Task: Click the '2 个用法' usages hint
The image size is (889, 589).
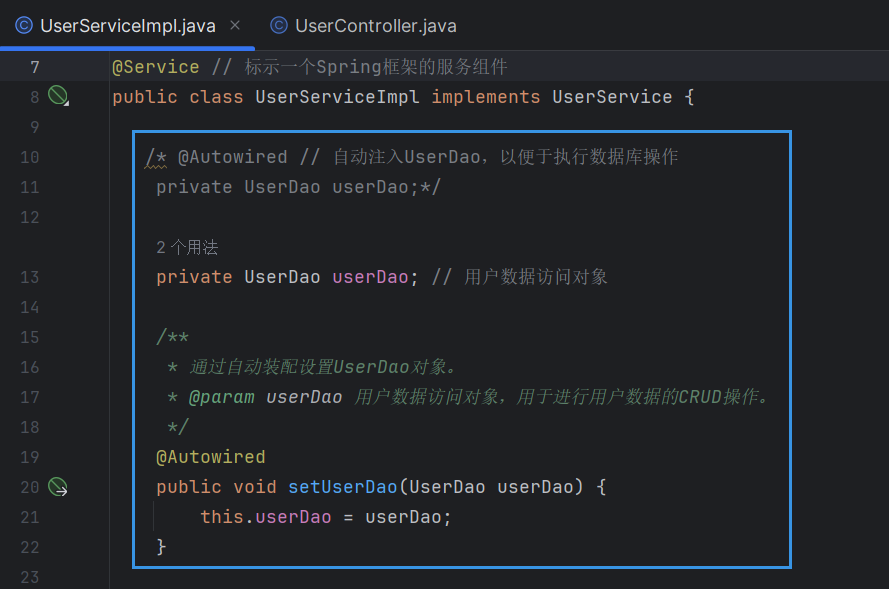Action: (x=187, y=247)
